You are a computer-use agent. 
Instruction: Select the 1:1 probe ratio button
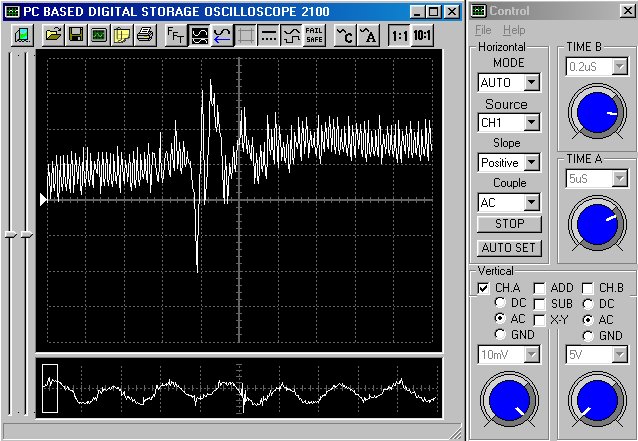click(399, 35)
